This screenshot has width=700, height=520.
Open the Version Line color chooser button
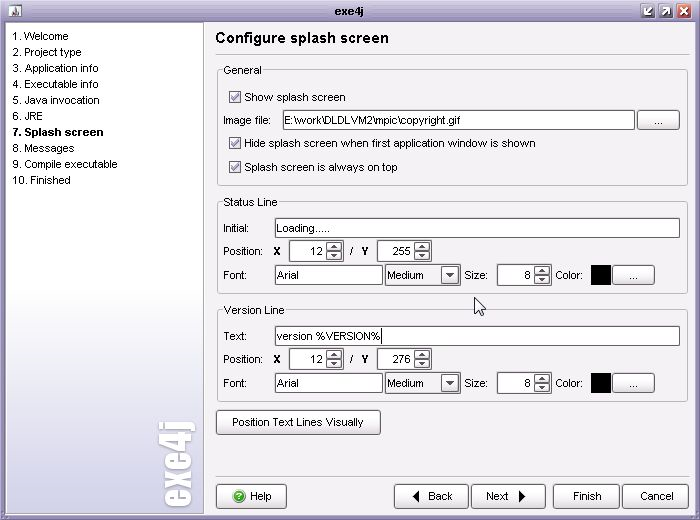pyautogui.click(x=633, y=383)
